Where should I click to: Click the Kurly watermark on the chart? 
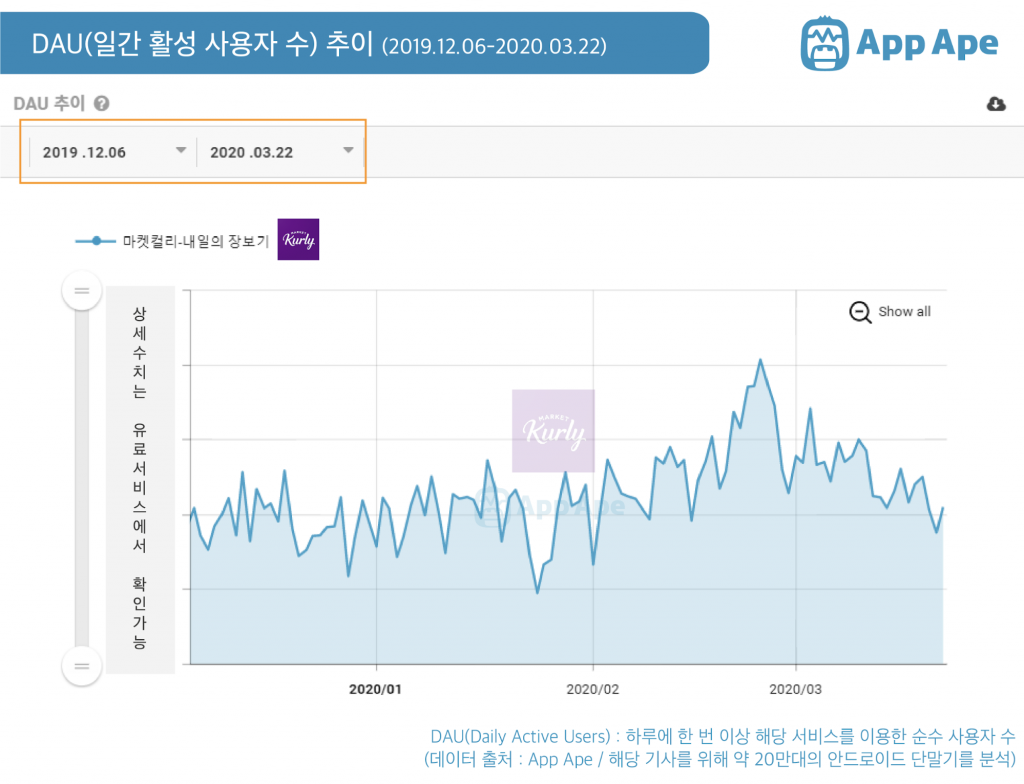point(553,430)
